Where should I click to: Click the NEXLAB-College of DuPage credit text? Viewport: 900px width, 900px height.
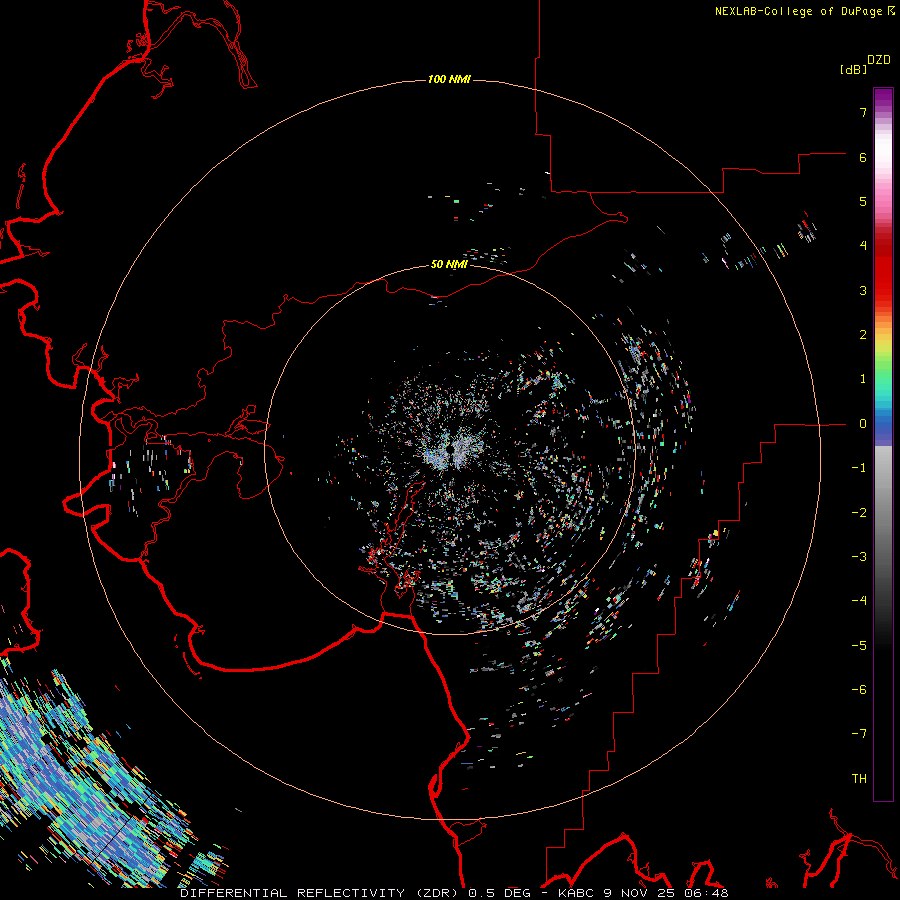(799, 11)
